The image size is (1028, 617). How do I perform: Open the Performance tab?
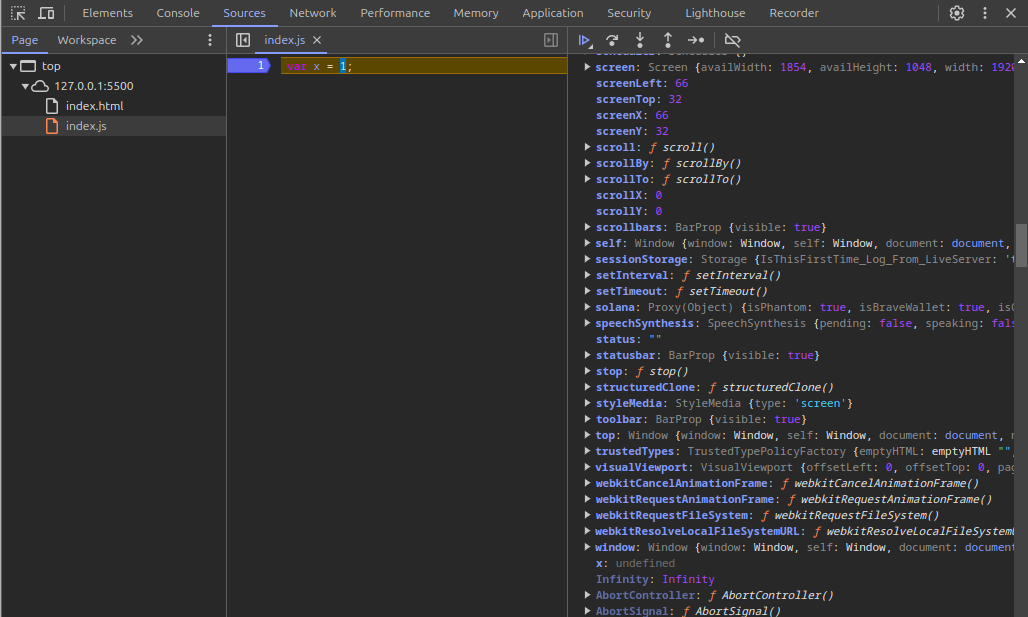[395, 13]
